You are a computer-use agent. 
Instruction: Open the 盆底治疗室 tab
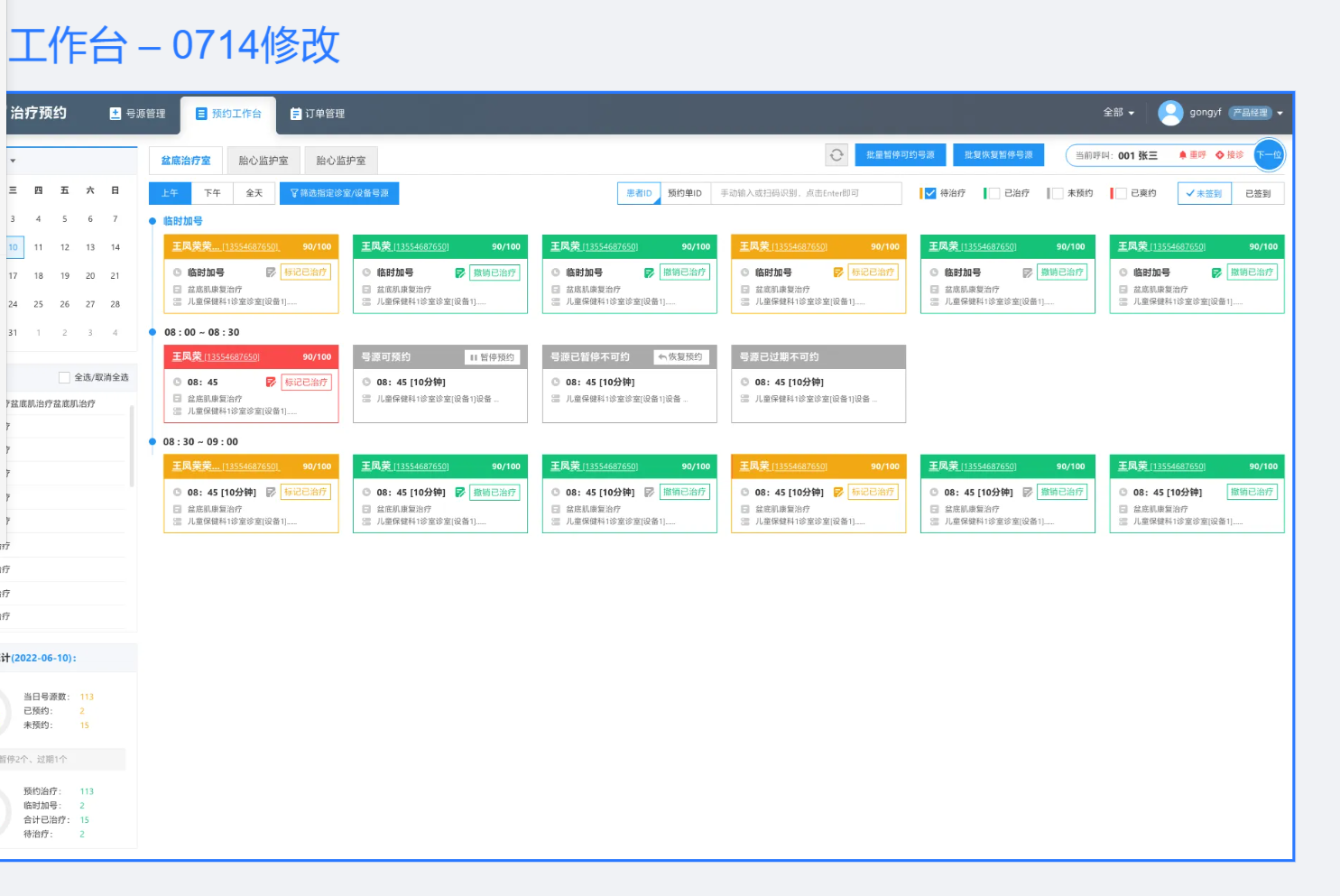click(x=186, y=161)
